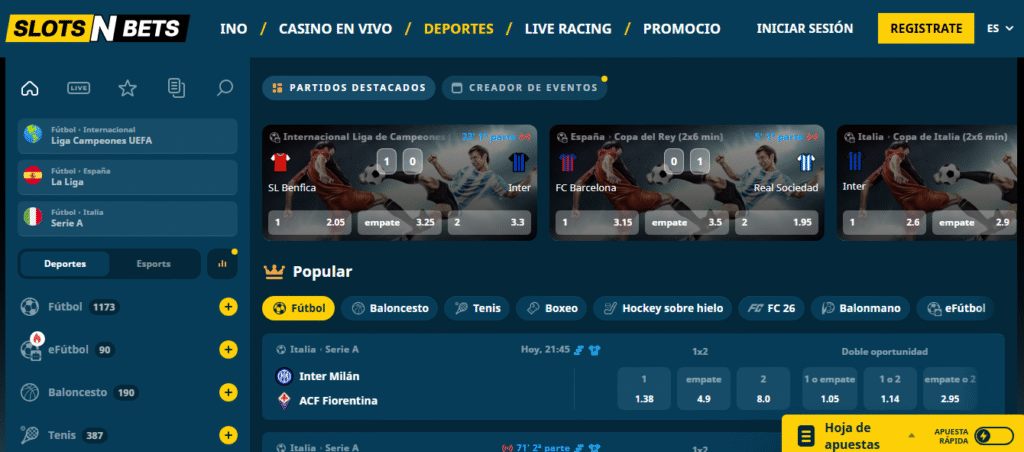Image resolution: width=1024 pixels, height=452 pixels.
Task: Open the ES language dropdown
Action: [1000, 29]
